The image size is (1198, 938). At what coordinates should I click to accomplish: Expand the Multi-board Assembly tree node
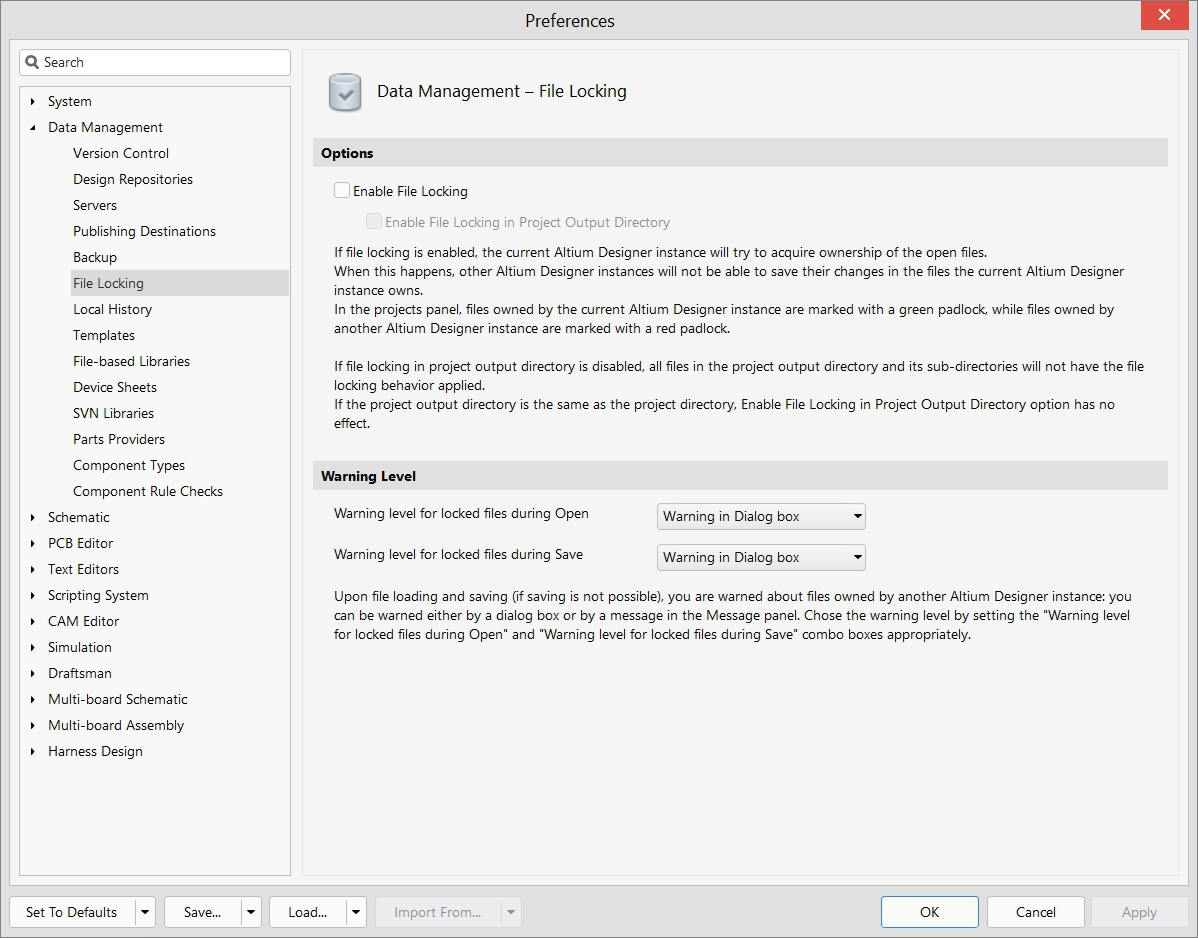click(x=32, y=725)
